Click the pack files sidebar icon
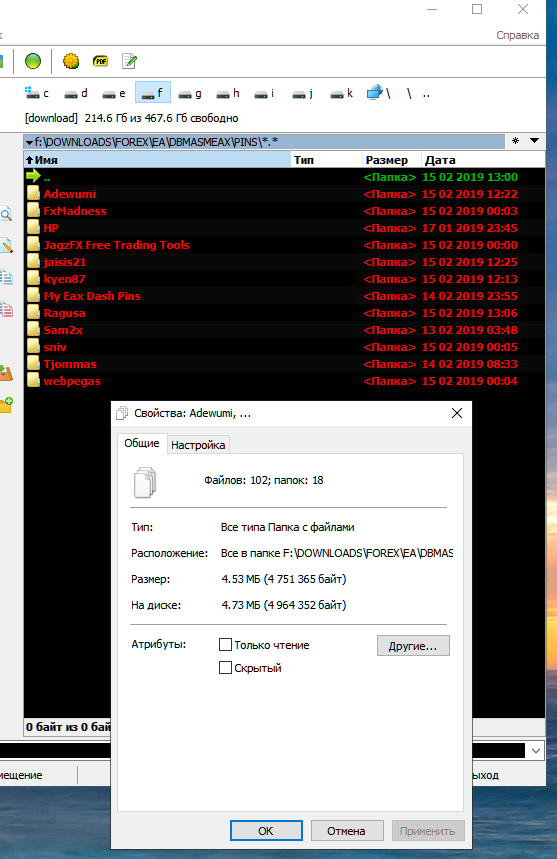This screenshot has height=859, width=557. point(6,373)
